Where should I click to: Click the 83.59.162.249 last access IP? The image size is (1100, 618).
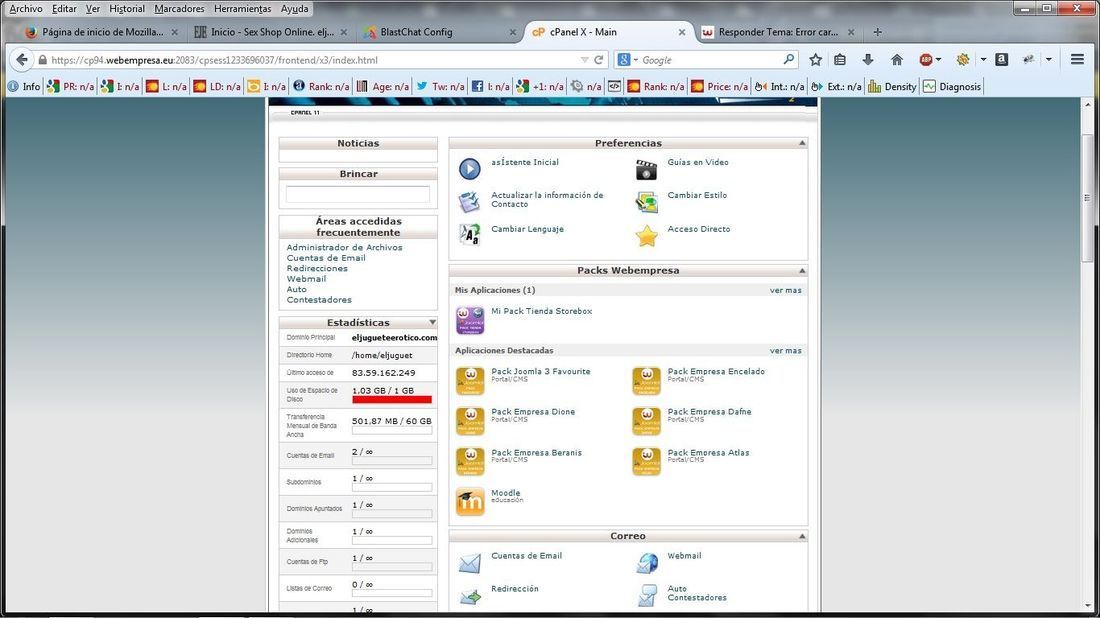[384, 372]
